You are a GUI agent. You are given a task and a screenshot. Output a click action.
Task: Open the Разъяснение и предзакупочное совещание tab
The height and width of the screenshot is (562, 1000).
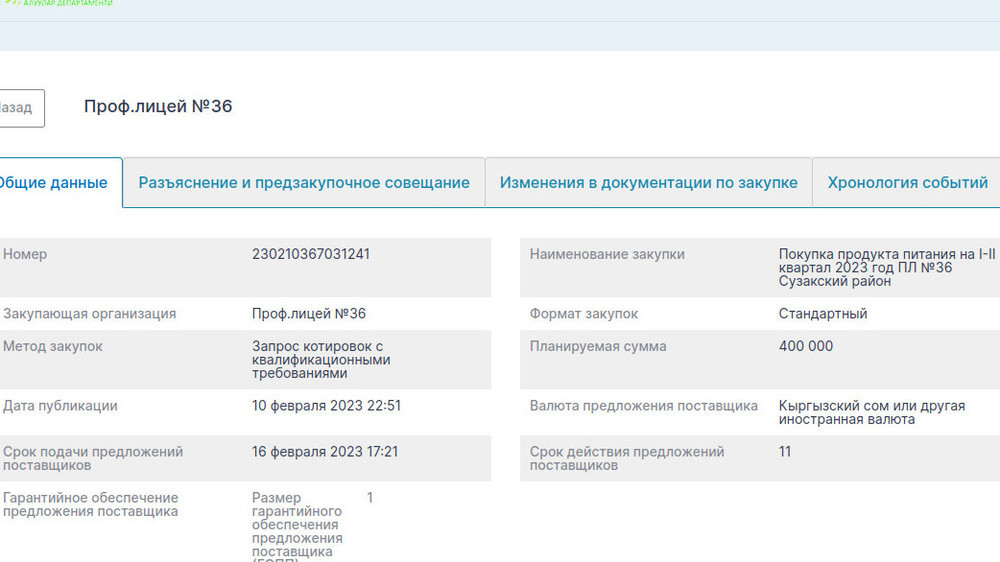pyautogui.click(x=303, y=183)
